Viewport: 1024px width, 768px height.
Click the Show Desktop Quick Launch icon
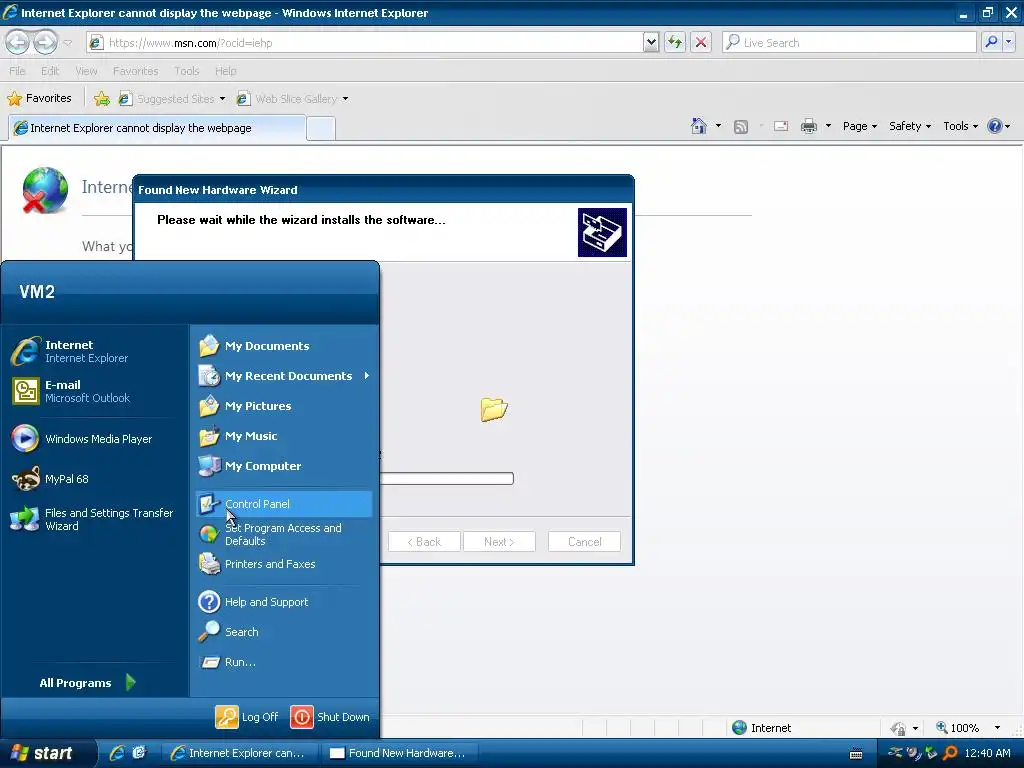pyautogui.click(x=139, y=753)
